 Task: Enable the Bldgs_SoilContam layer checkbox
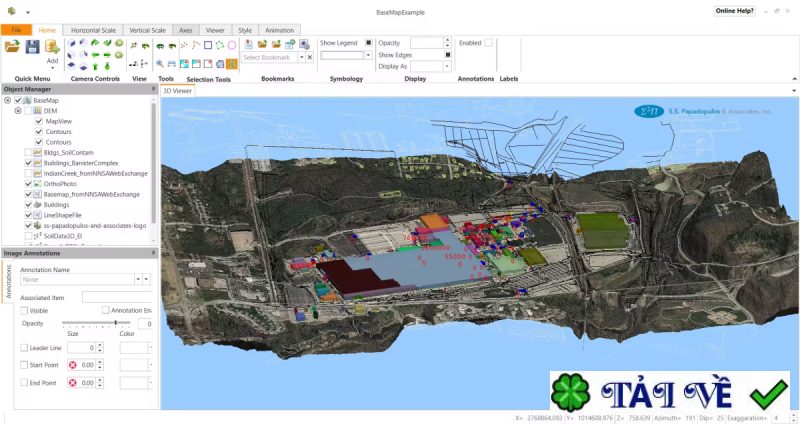pos(29,152)
